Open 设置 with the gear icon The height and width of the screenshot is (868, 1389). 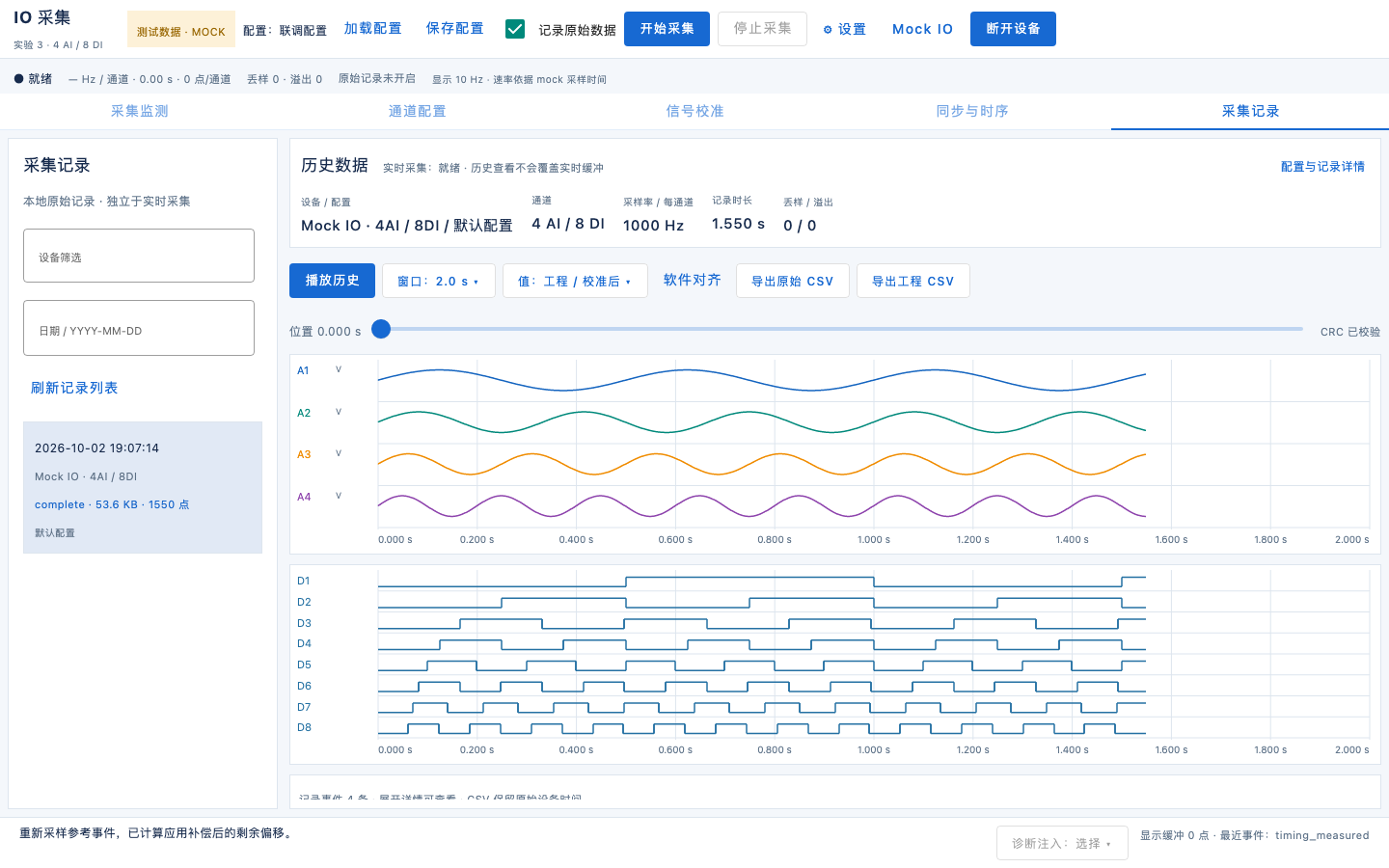coord(844,30)
